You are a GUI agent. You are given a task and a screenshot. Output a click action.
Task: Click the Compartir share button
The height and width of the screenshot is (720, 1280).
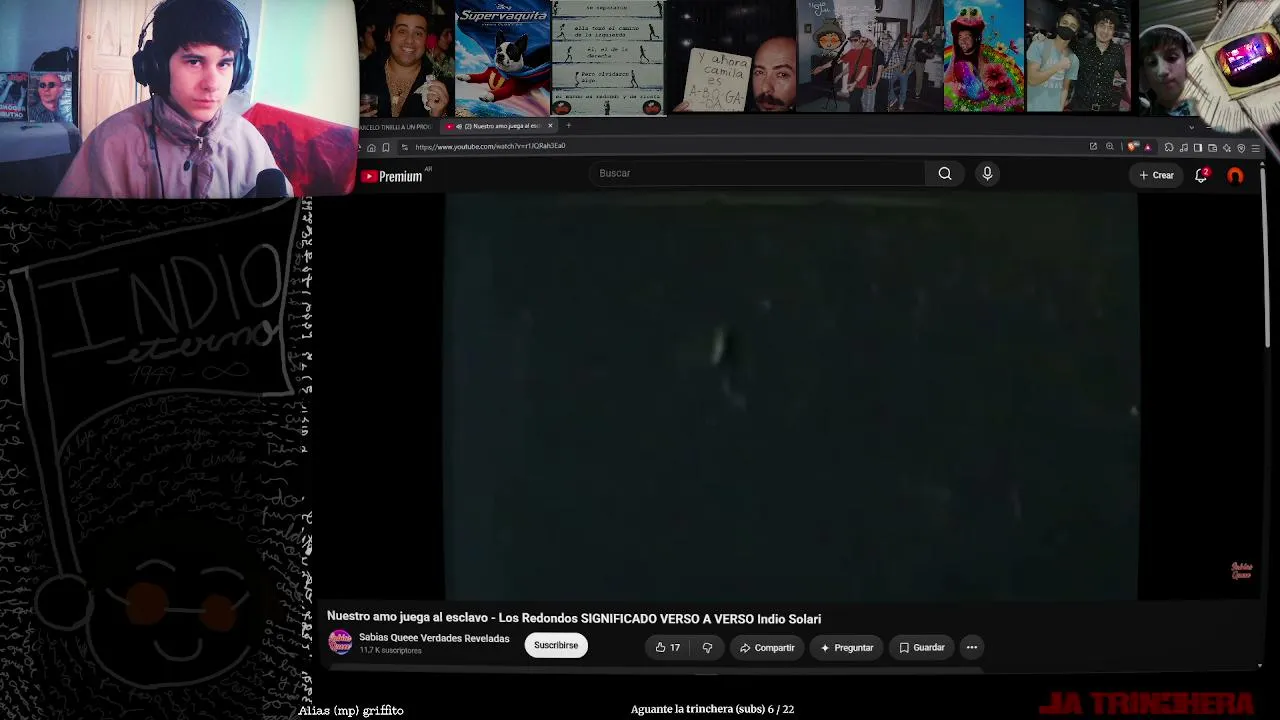coord(767,648)
